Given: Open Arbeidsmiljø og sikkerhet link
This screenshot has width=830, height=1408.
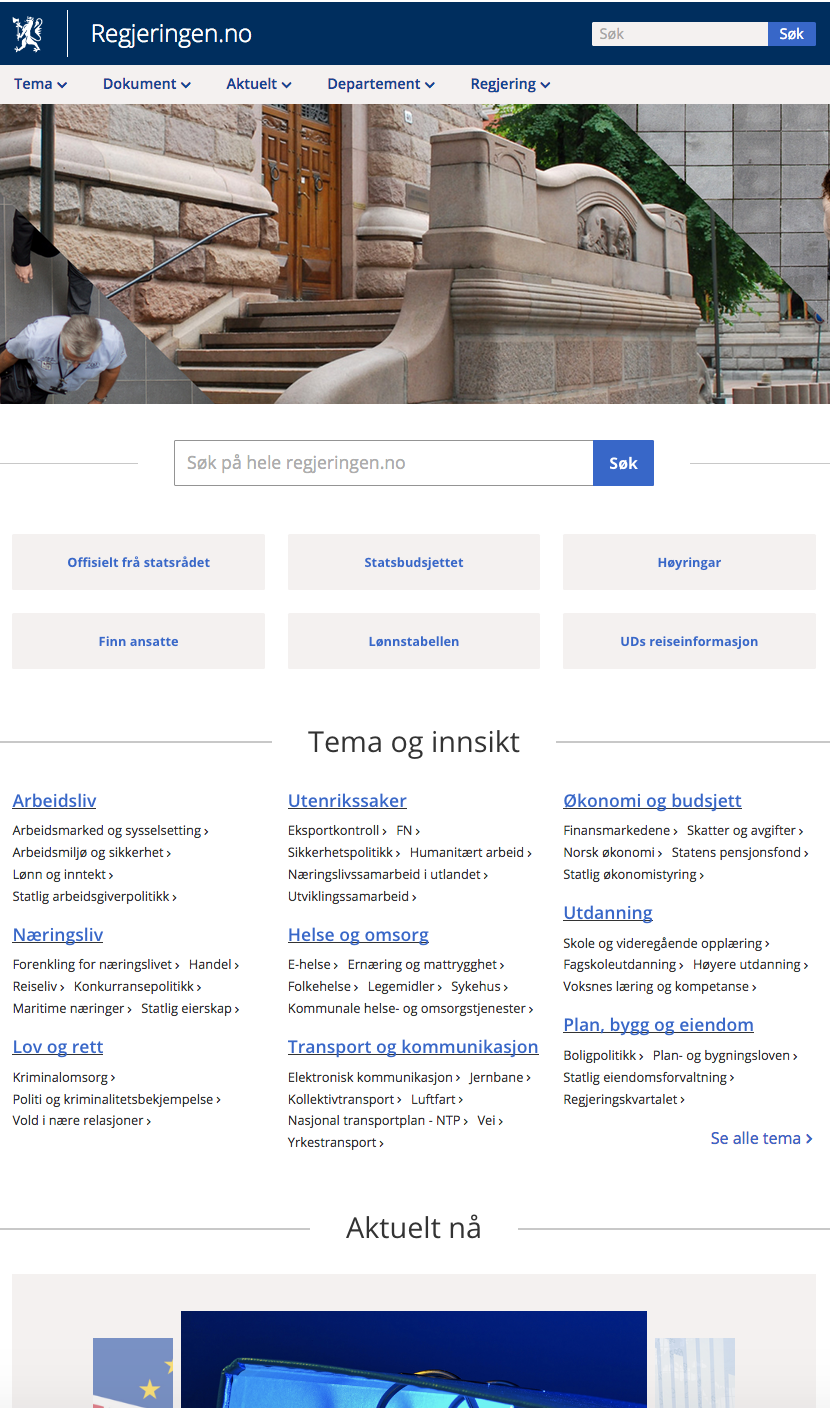Looking at the screenshot, I should pyautogui.click(x=92, y=853).
